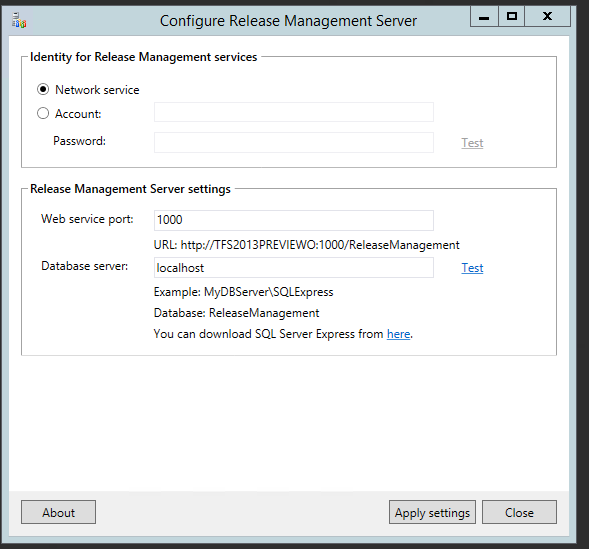The image size is (589, 549).
Task: Focus the Database server field containing localhost
Action: point(294,268)
